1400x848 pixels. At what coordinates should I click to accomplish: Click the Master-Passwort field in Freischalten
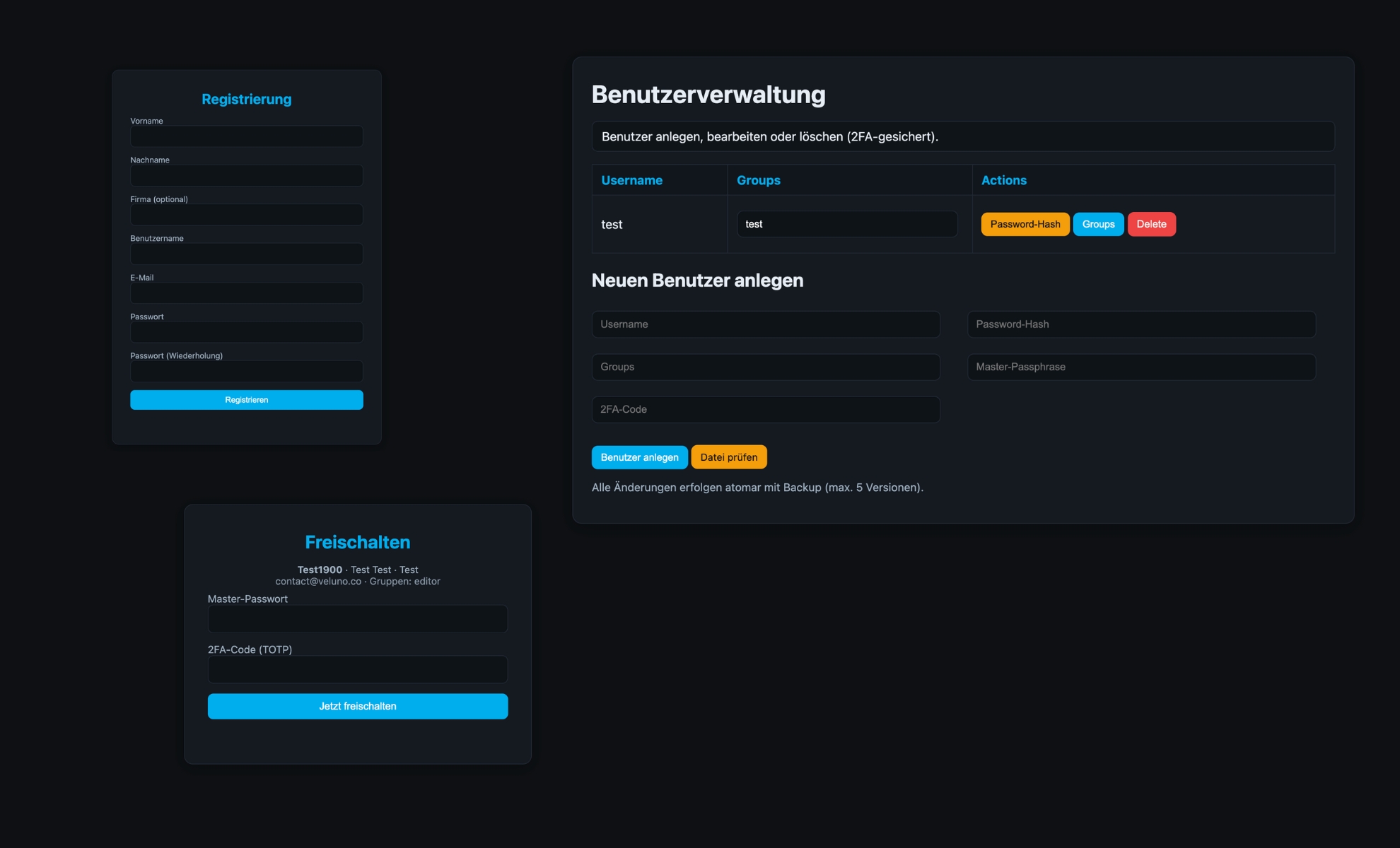pos(357,618)
